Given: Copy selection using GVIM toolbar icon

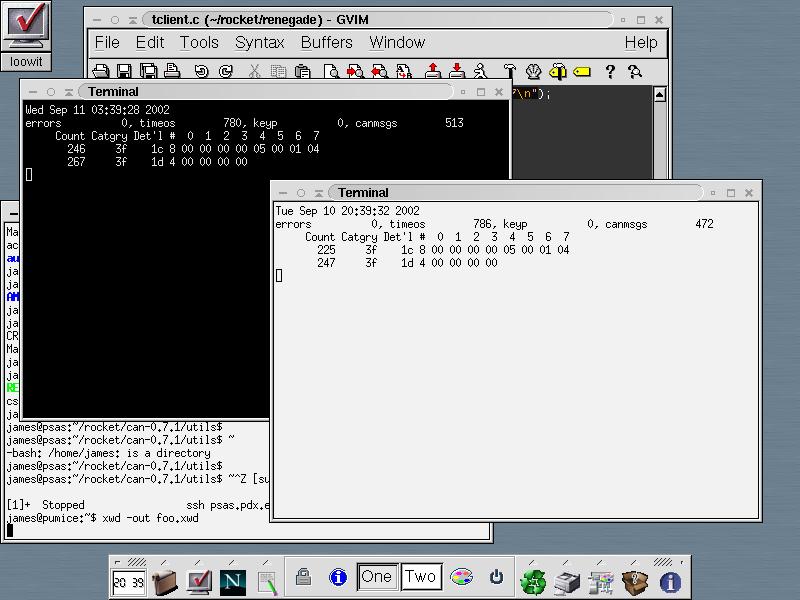Looking at the screenshot, I should coord(278,71).
